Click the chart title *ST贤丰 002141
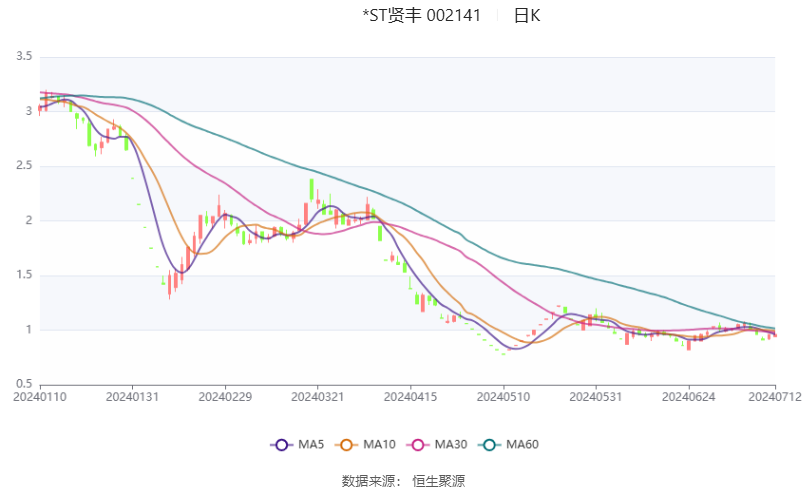The width and height of the screenshot is (807, 491). coord(422,15)
